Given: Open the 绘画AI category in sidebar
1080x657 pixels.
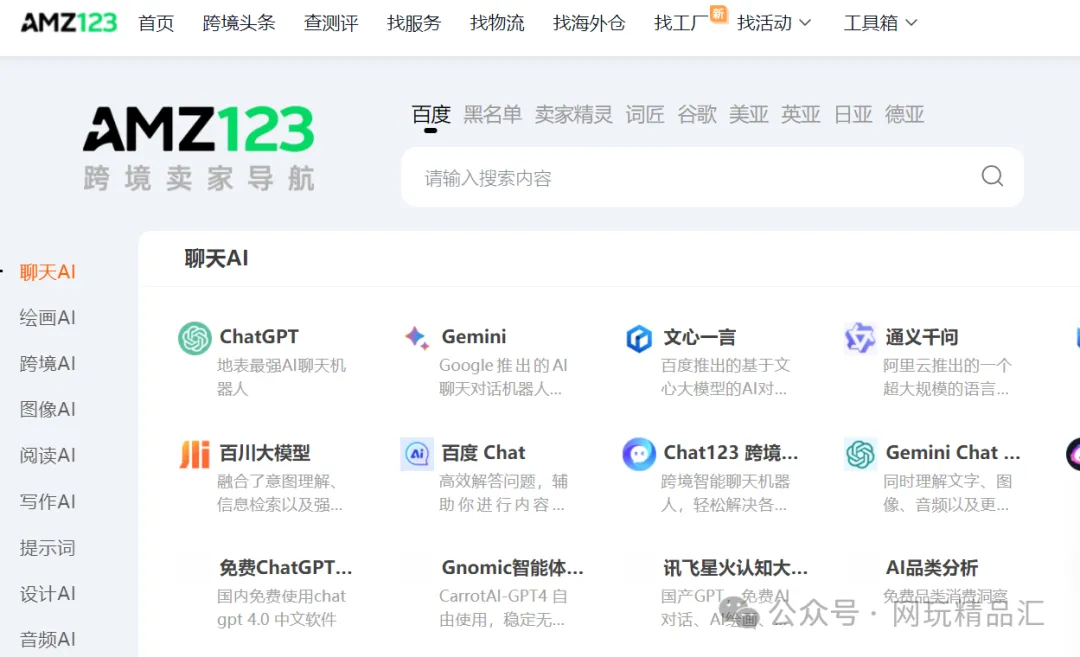Looking at the screenshot, I should coord(47,317).
